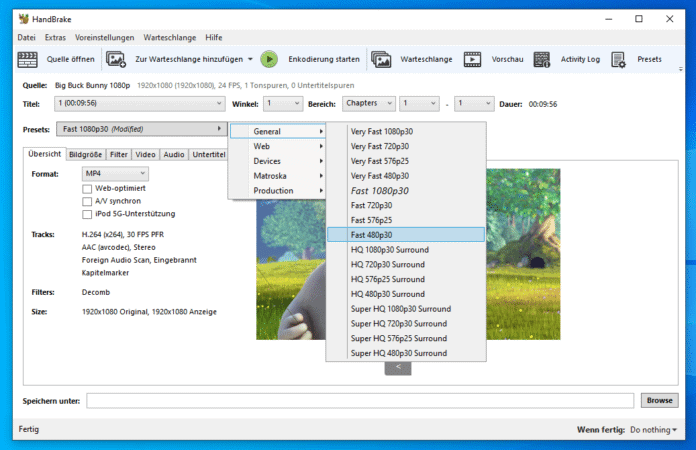Select HQ 480p30 Surround preset

pyautogui.click(x=406, y=294)
